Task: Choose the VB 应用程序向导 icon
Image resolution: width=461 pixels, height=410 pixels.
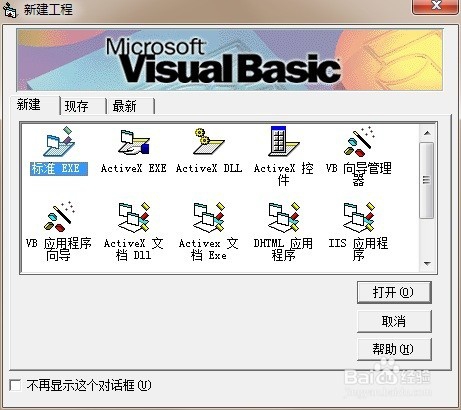Action: coord(59,217)
